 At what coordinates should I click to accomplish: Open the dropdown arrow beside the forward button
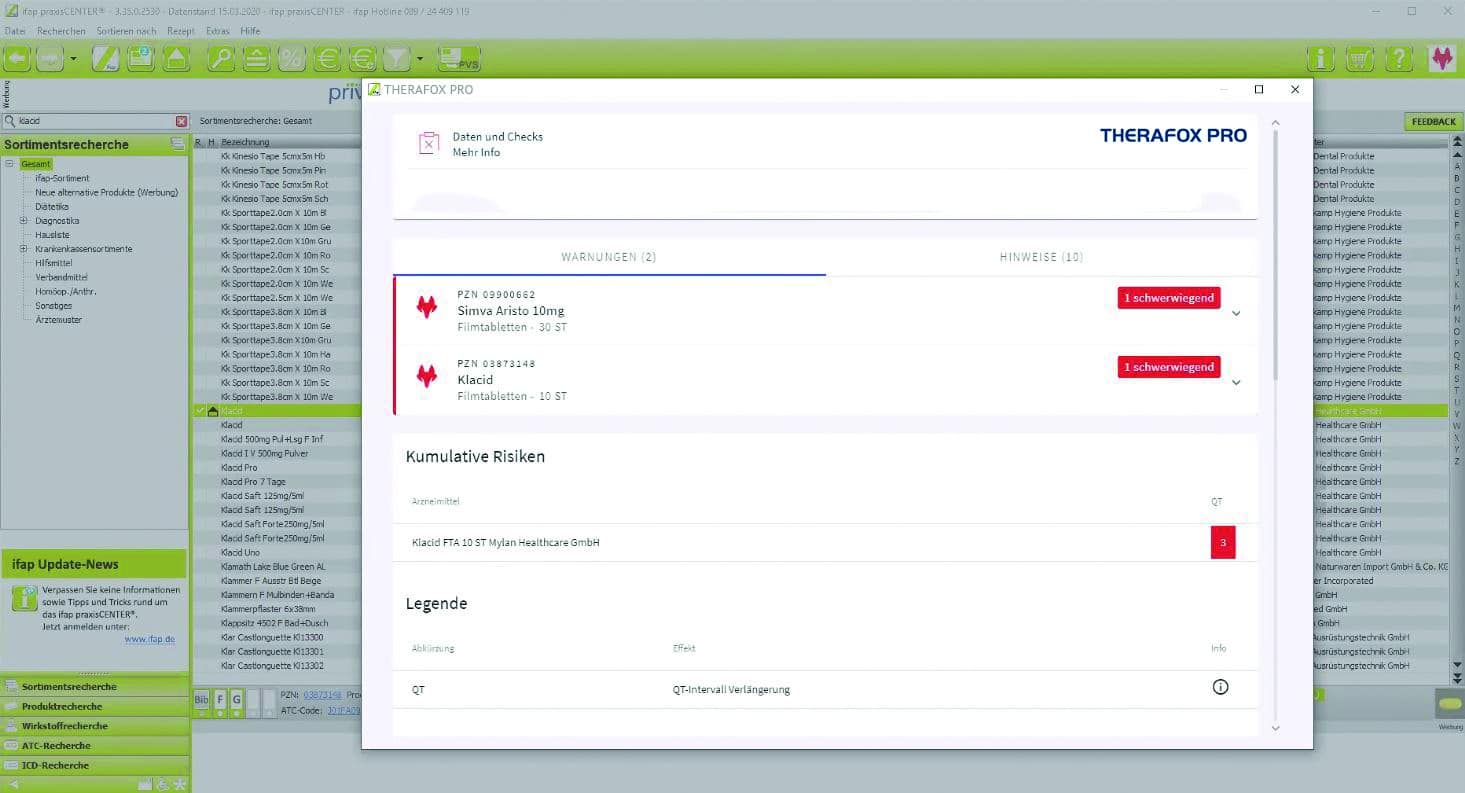pyautogui.click(x=73, y=59)
